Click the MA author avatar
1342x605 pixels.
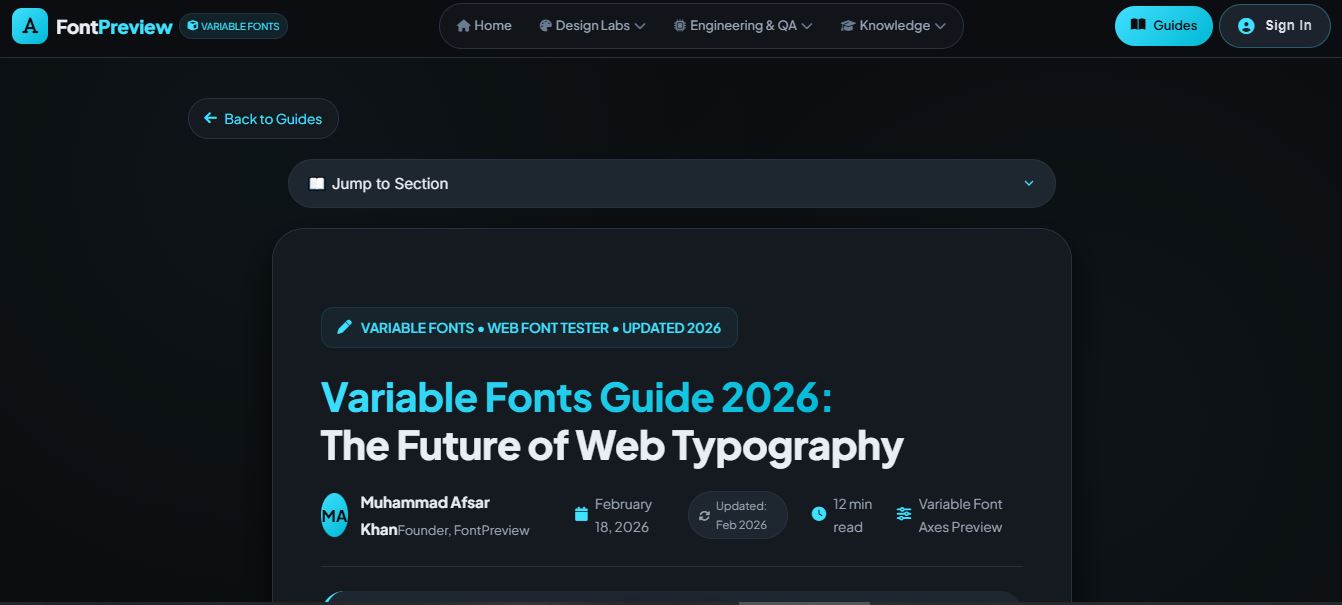tap(334, 515)
